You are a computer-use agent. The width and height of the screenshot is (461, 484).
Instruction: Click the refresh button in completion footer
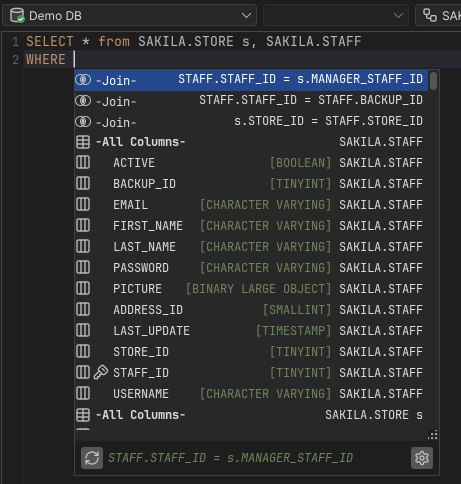(x=92, y=458)
